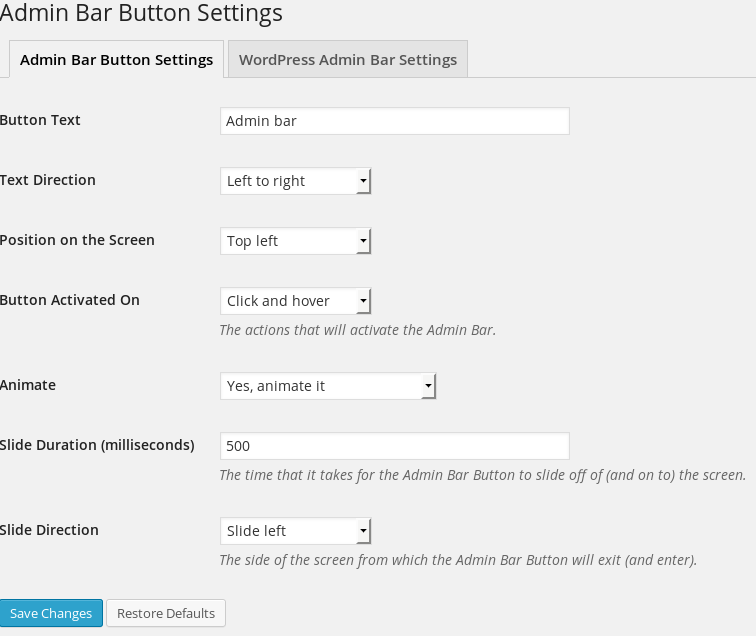Screen dimensions: 756x636
Task: Click the Position on the Screen label
Action: (77, 240)
